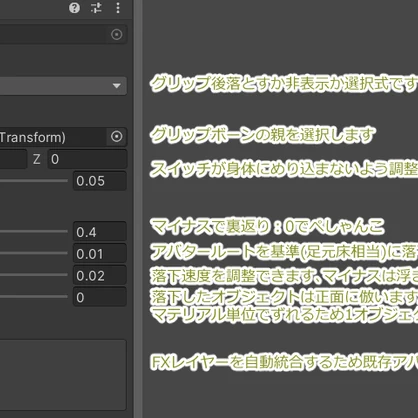The image size is (418, 418).
Task: Edit the Z value field showing 0
Action: pyautogui.click(x=87, y=159)
